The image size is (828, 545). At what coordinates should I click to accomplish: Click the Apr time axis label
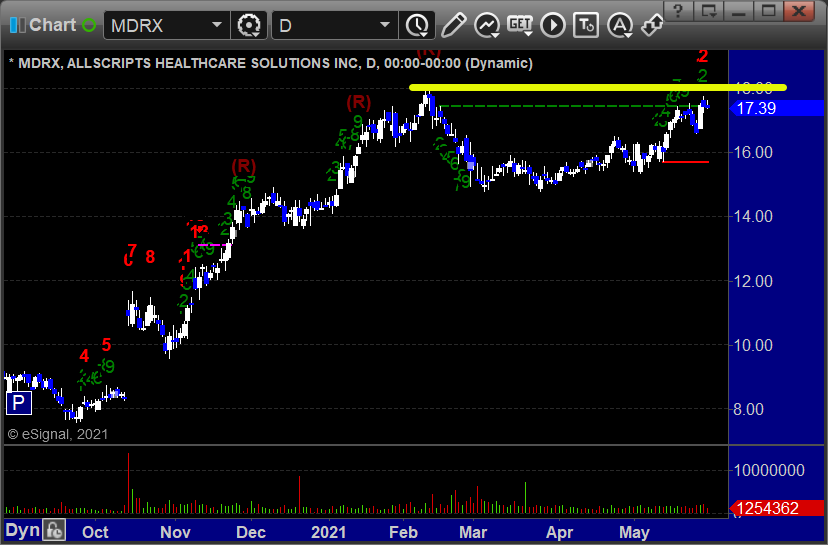tap(560, 532)
